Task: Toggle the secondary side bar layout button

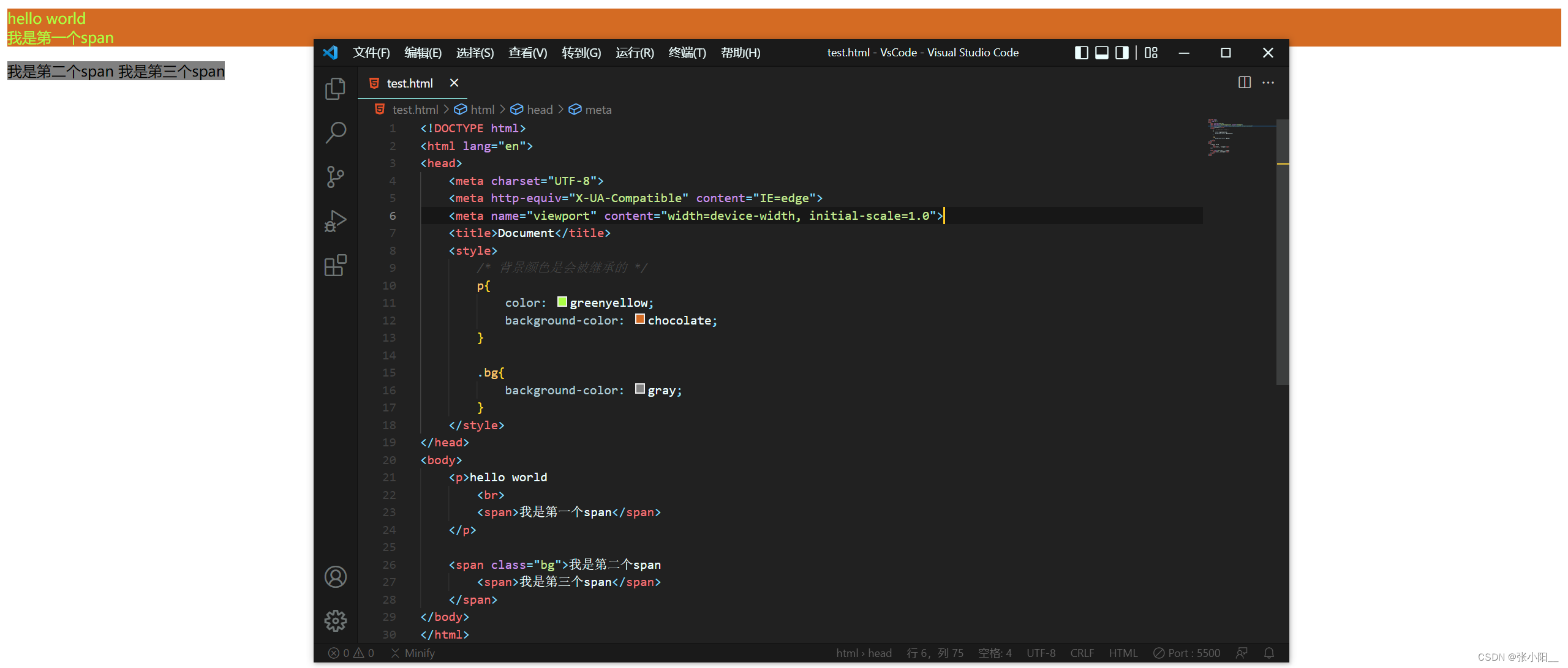Action: click(x=1121, y=53)
